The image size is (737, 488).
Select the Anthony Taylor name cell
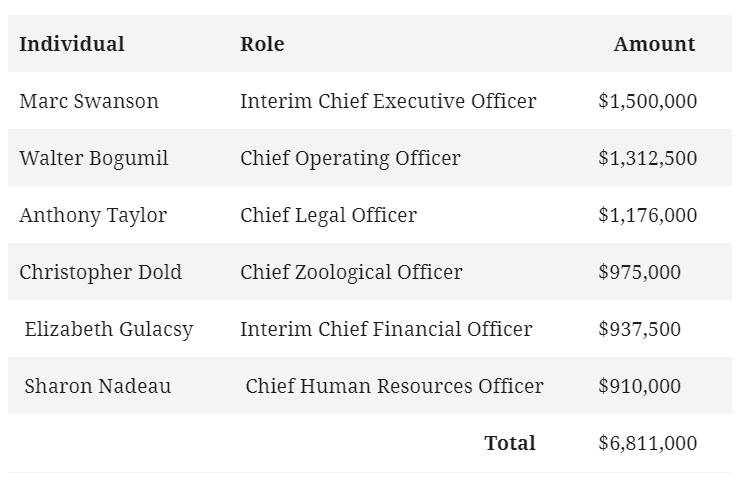[93, 215]
